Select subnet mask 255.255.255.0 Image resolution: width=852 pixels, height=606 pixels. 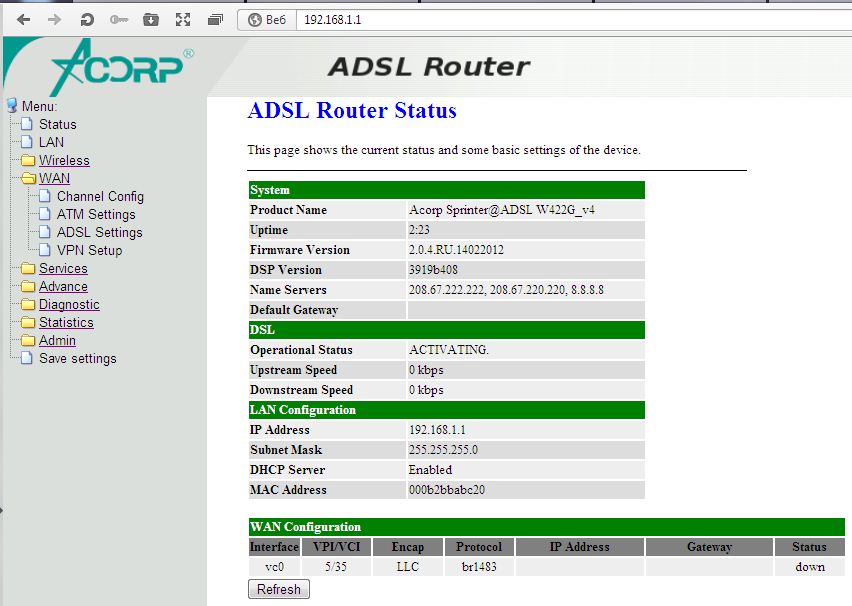pos(443,450)
